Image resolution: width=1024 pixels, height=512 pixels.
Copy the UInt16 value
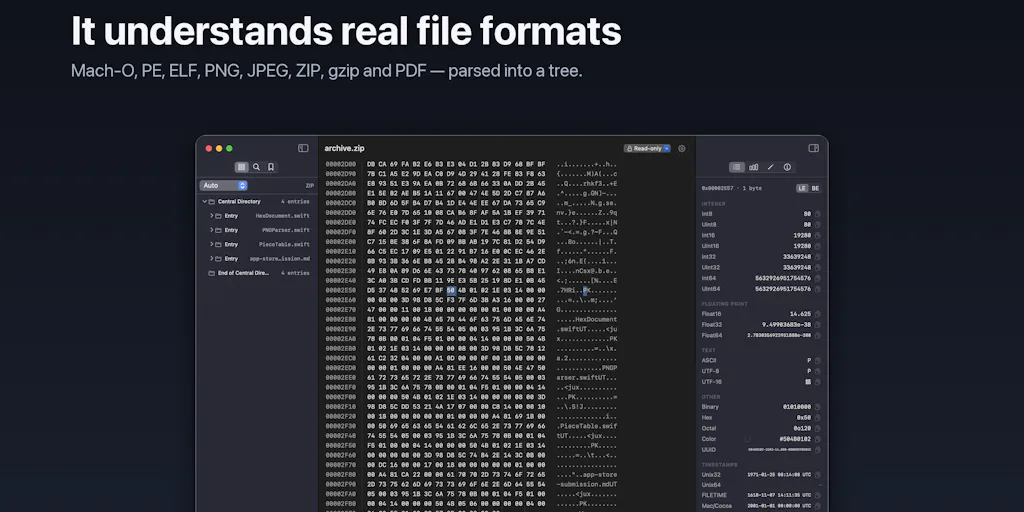pos(818,246)
